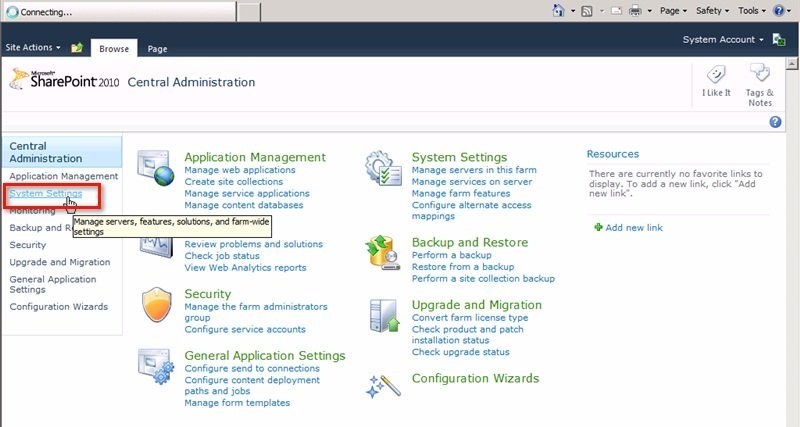
Task: Click Manage services on server link
Action: coord(472,182)
